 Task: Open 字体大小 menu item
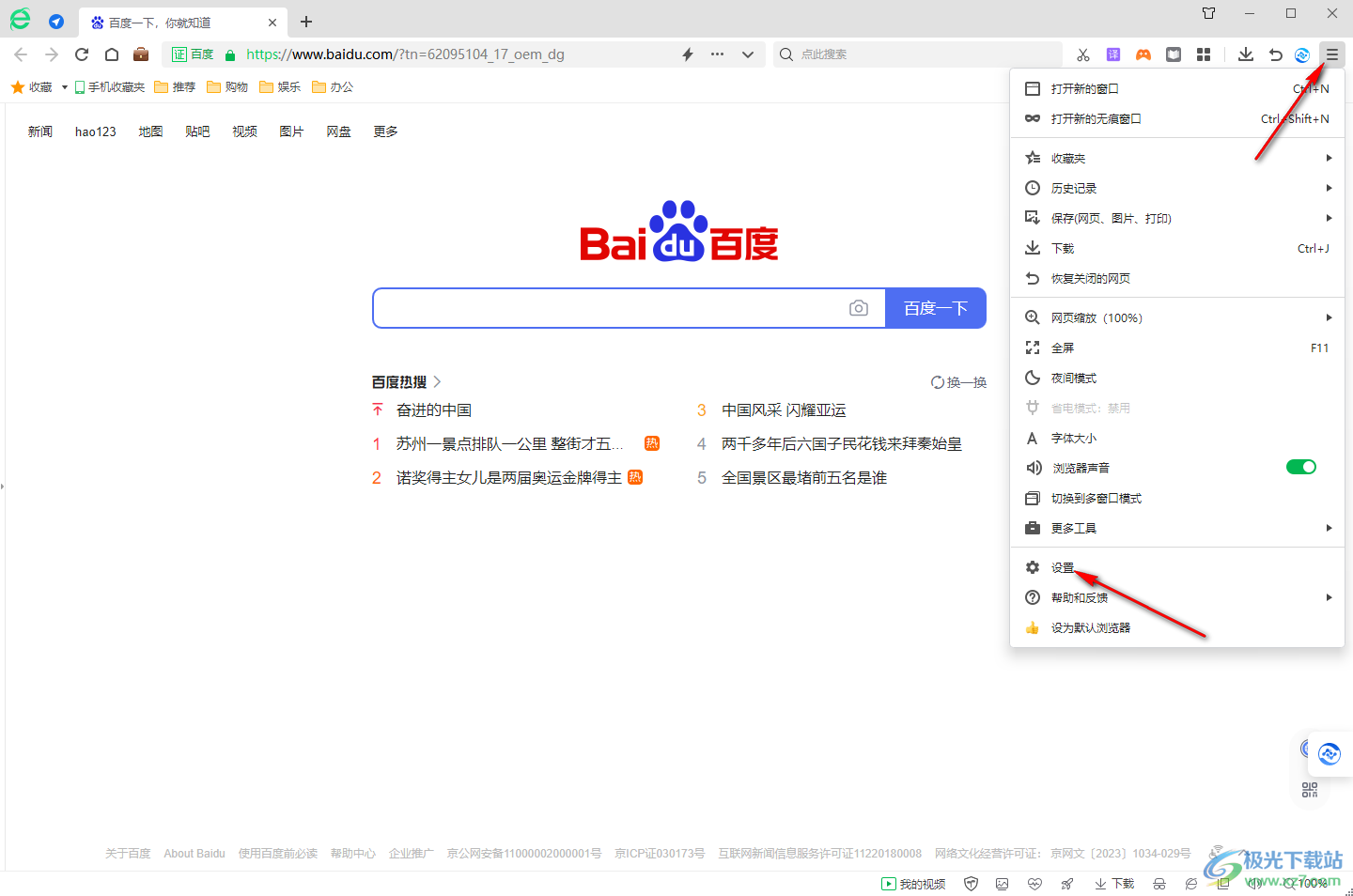(x=1177, y=438)
